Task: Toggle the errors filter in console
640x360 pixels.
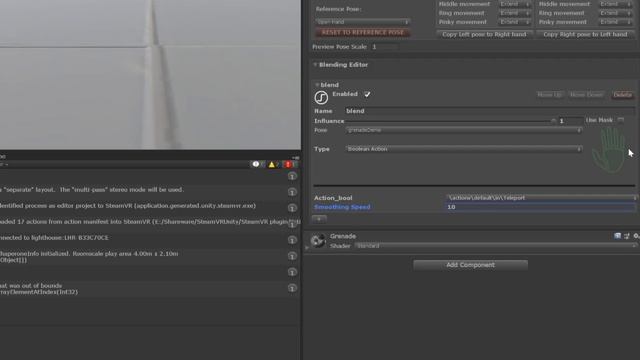Action: coord(289,164)
